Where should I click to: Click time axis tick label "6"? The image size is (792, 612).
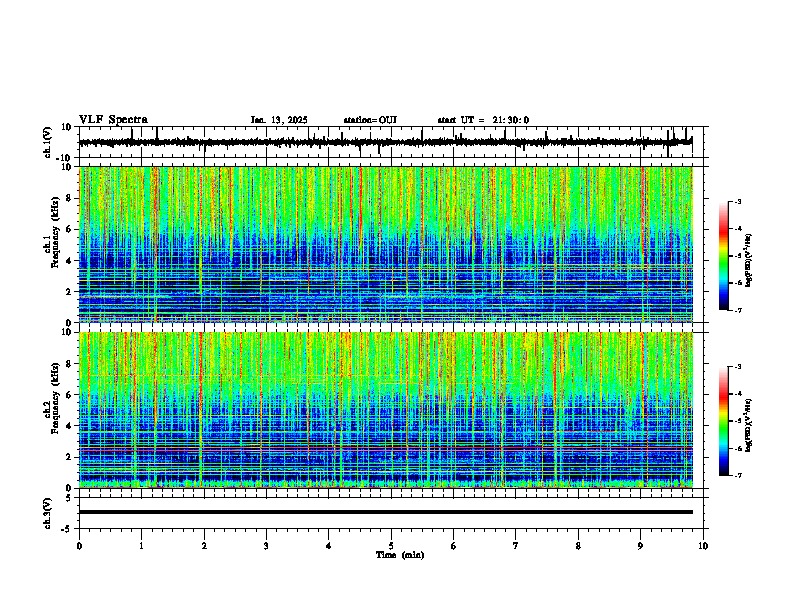click(x=453, y=546)
